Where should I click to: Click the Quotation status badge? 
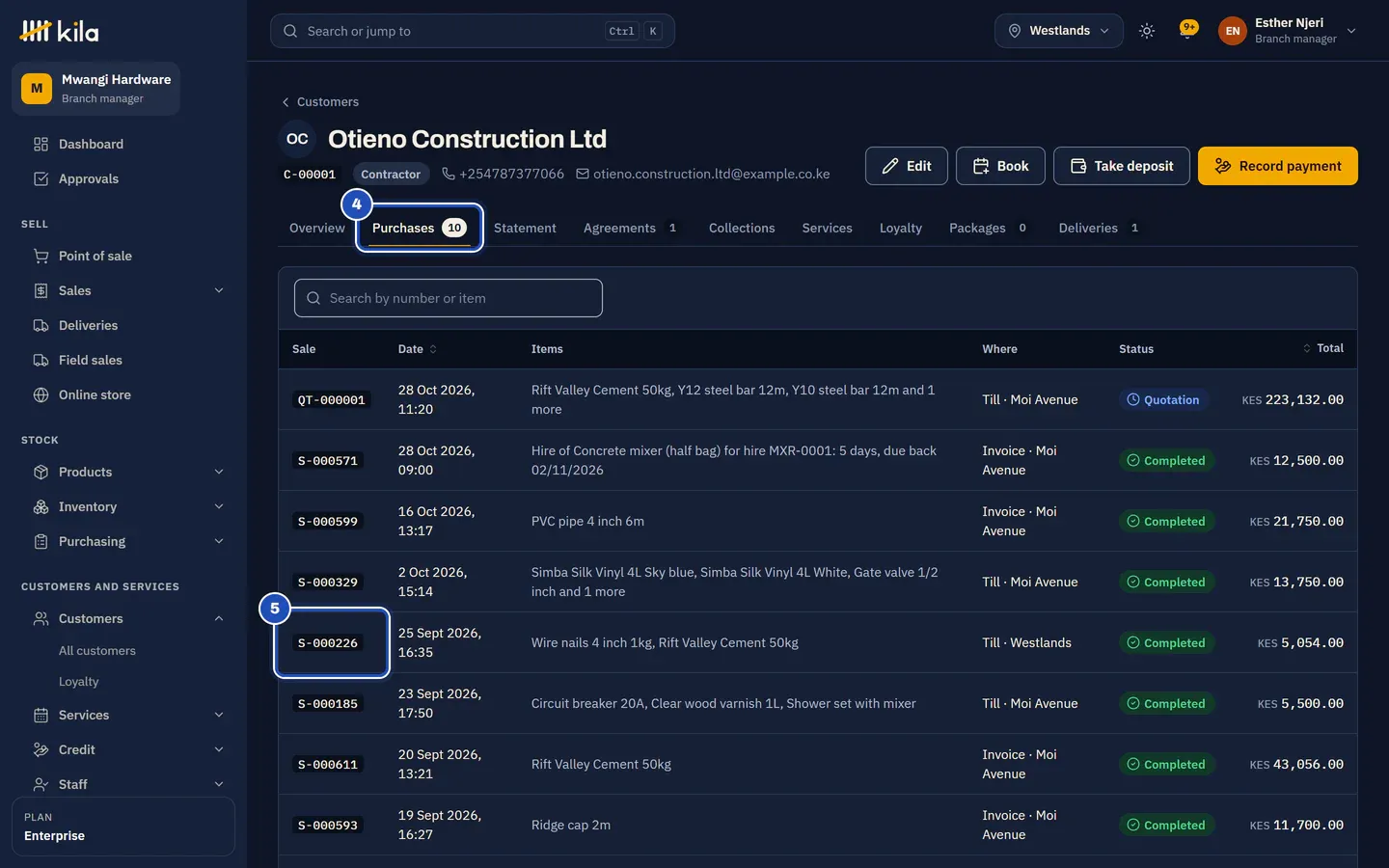[1163, 400]
